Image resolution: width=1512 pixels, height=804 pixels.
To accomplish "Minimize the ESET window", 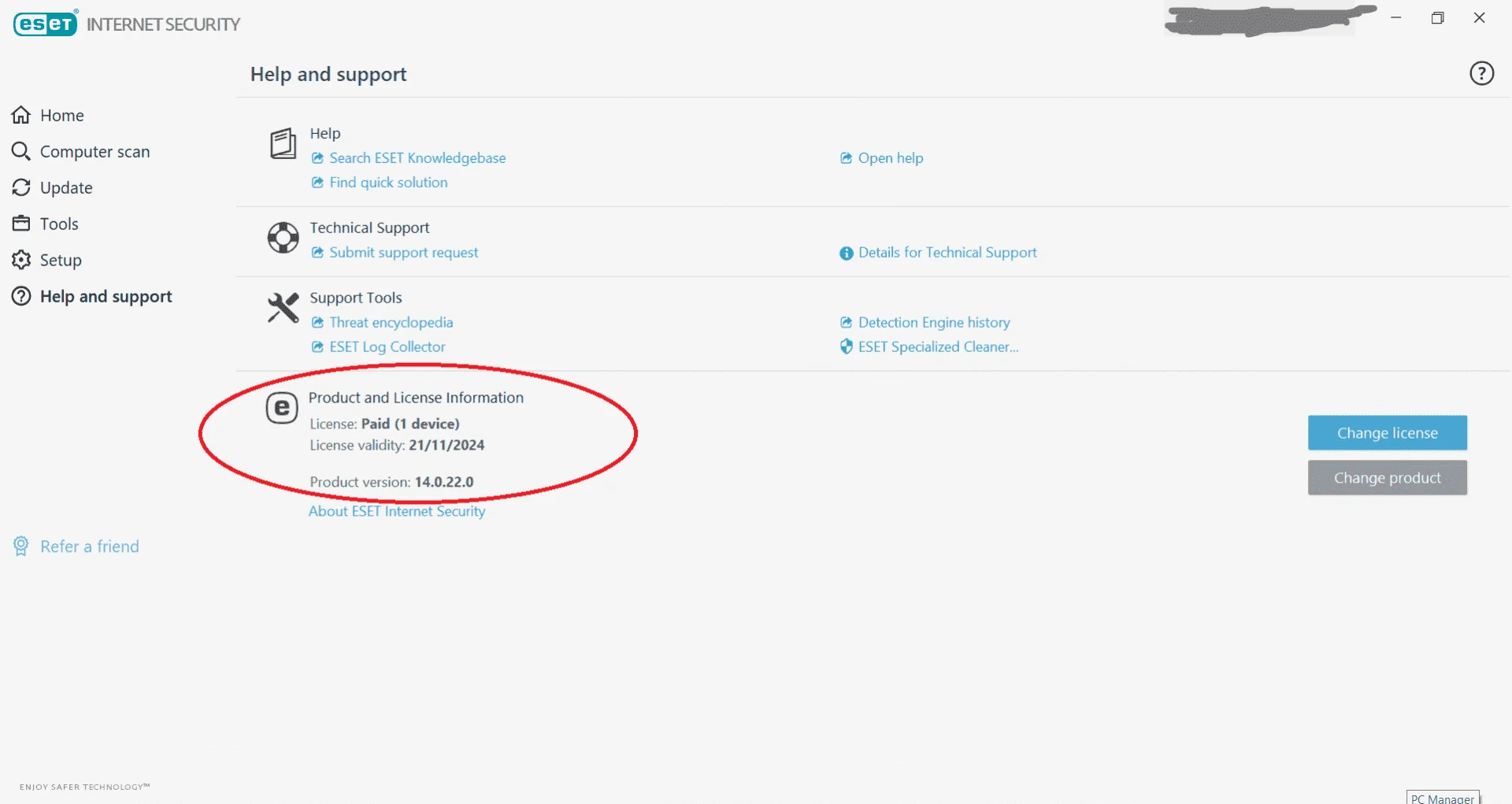I will click(x=1396, y=17).
